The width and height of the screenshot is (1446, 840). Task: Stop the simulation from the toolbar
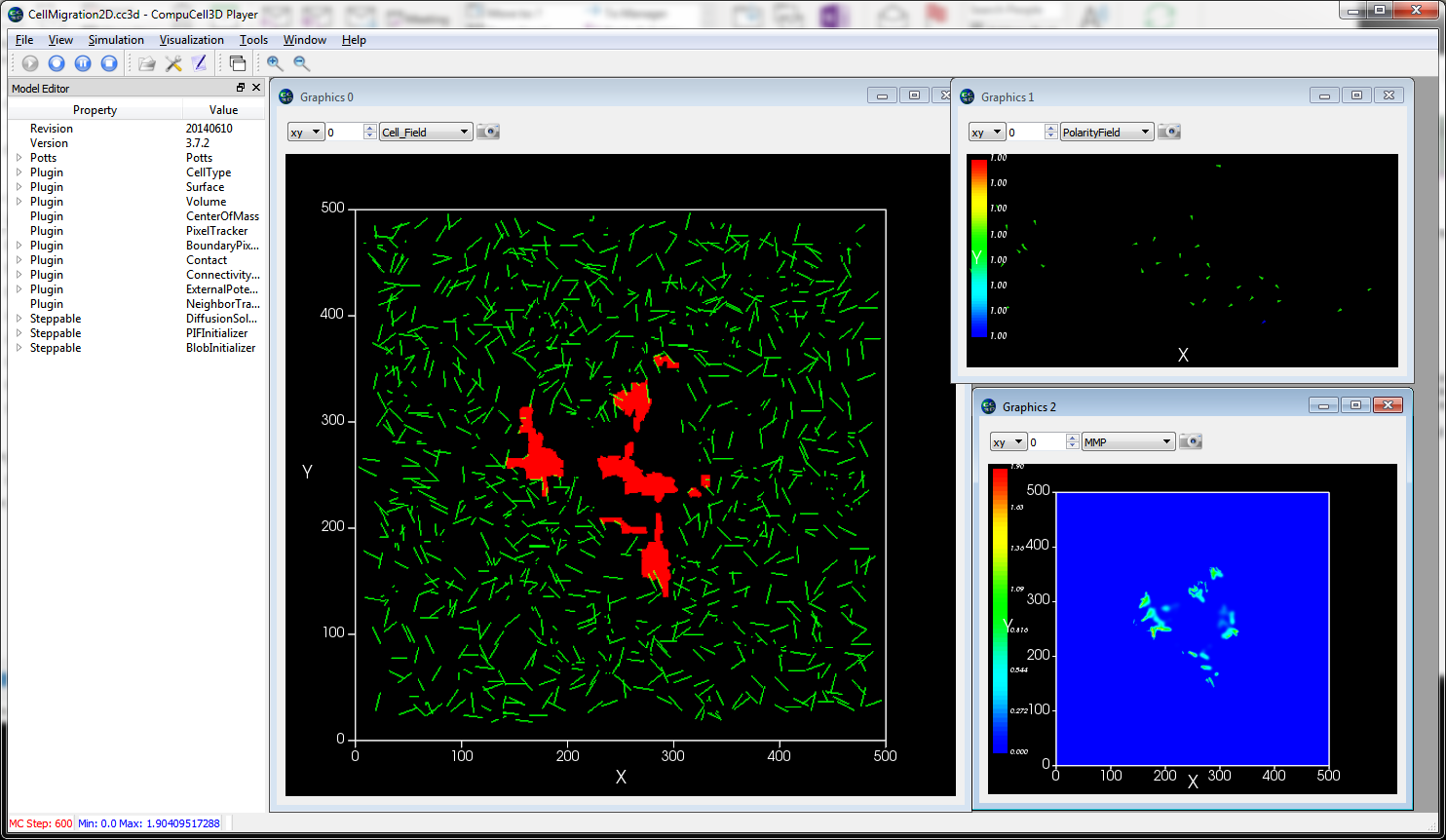point(109,63)
